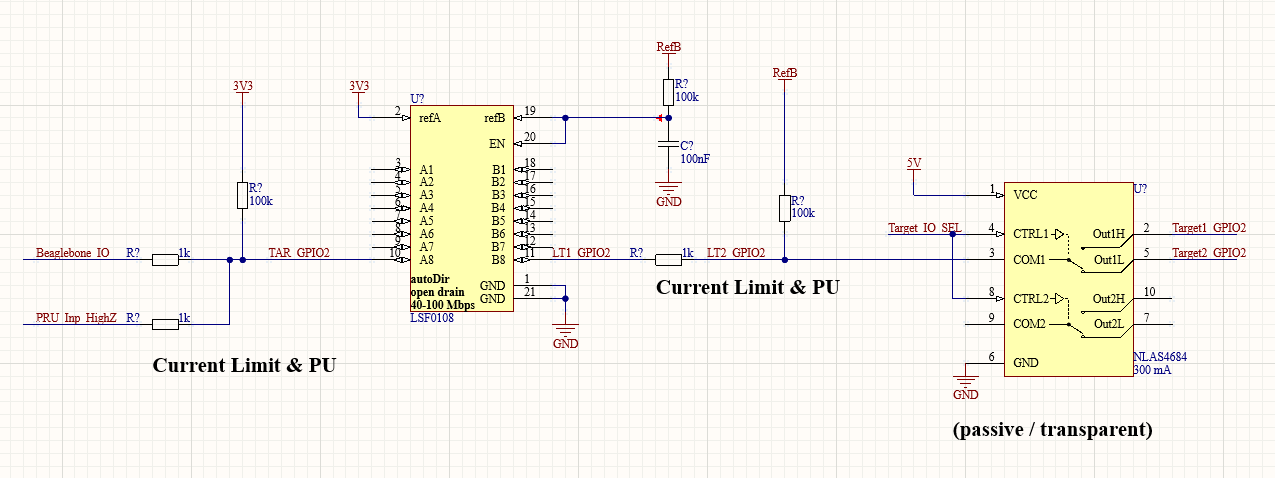Select the GND symbol by NLAS4684 pin 6
Viewport: 1275px width, 478px height.
tap(966, 386)
